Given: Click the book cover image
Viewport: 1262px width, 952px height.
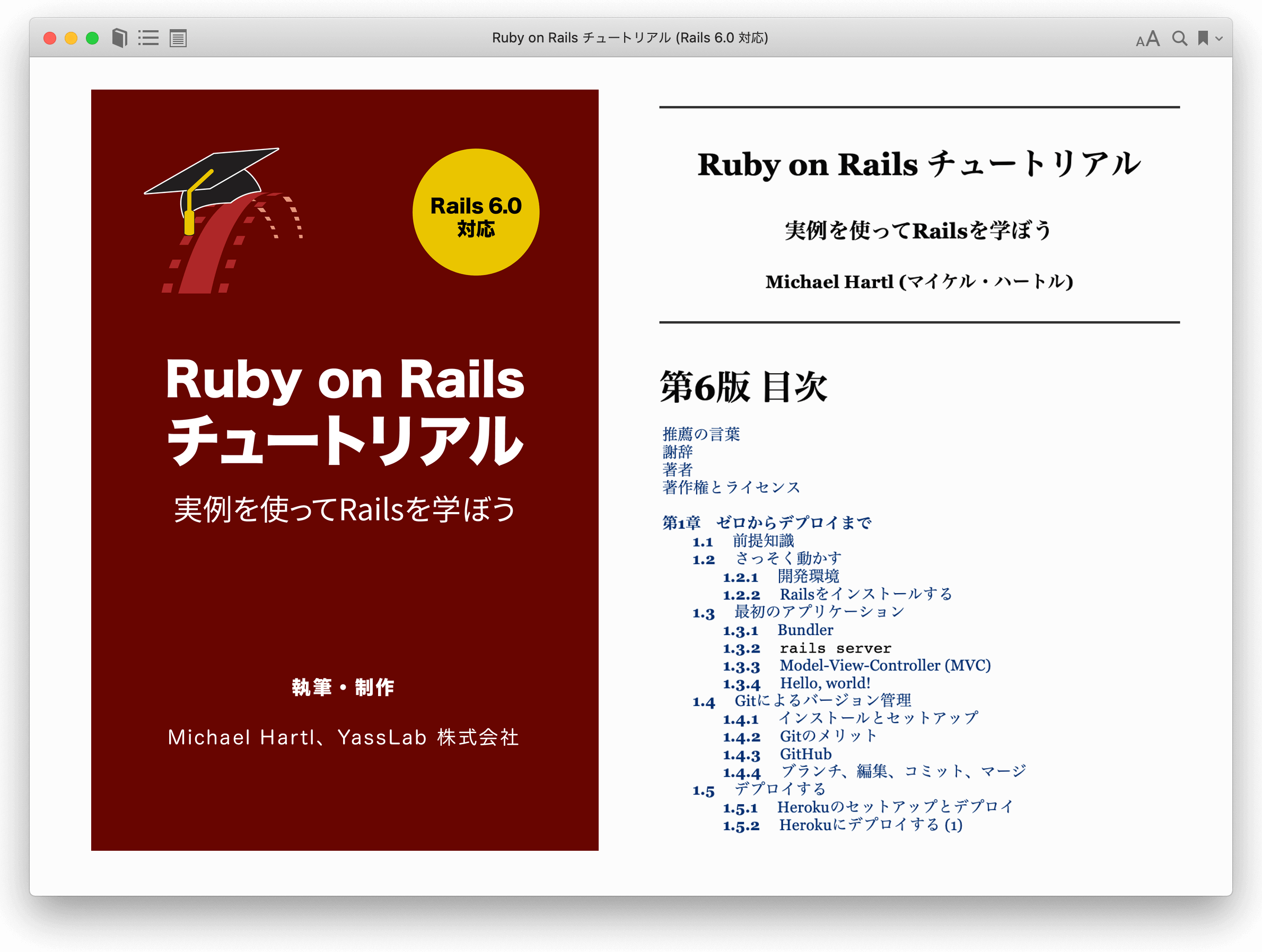Looking at the screenshot, I should tap(345, 470).
